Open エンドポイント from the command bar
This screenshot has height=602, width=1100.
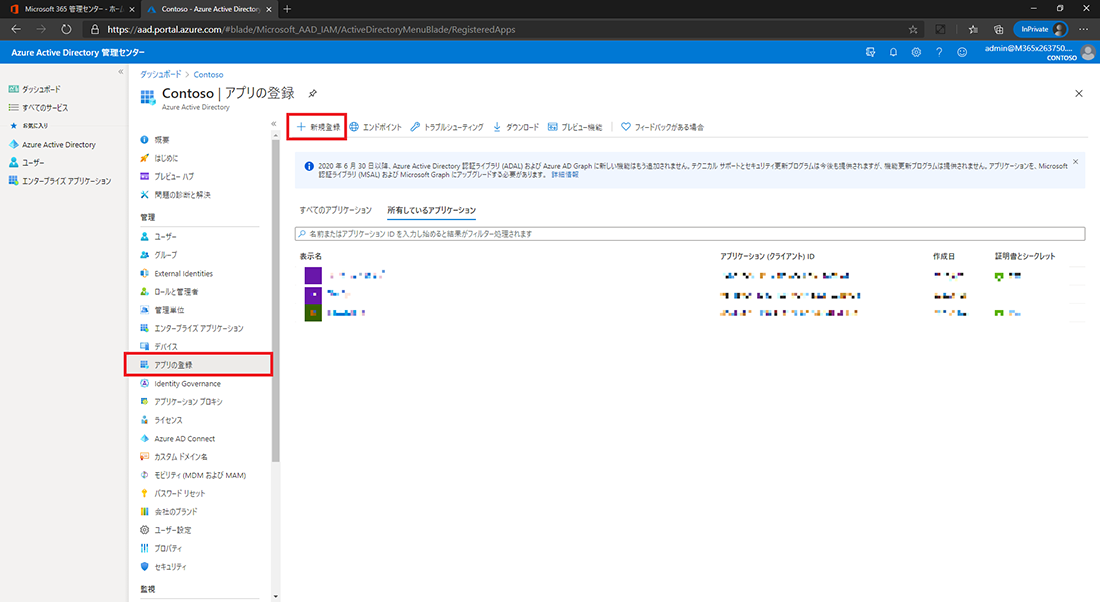[x=375, y=127]
